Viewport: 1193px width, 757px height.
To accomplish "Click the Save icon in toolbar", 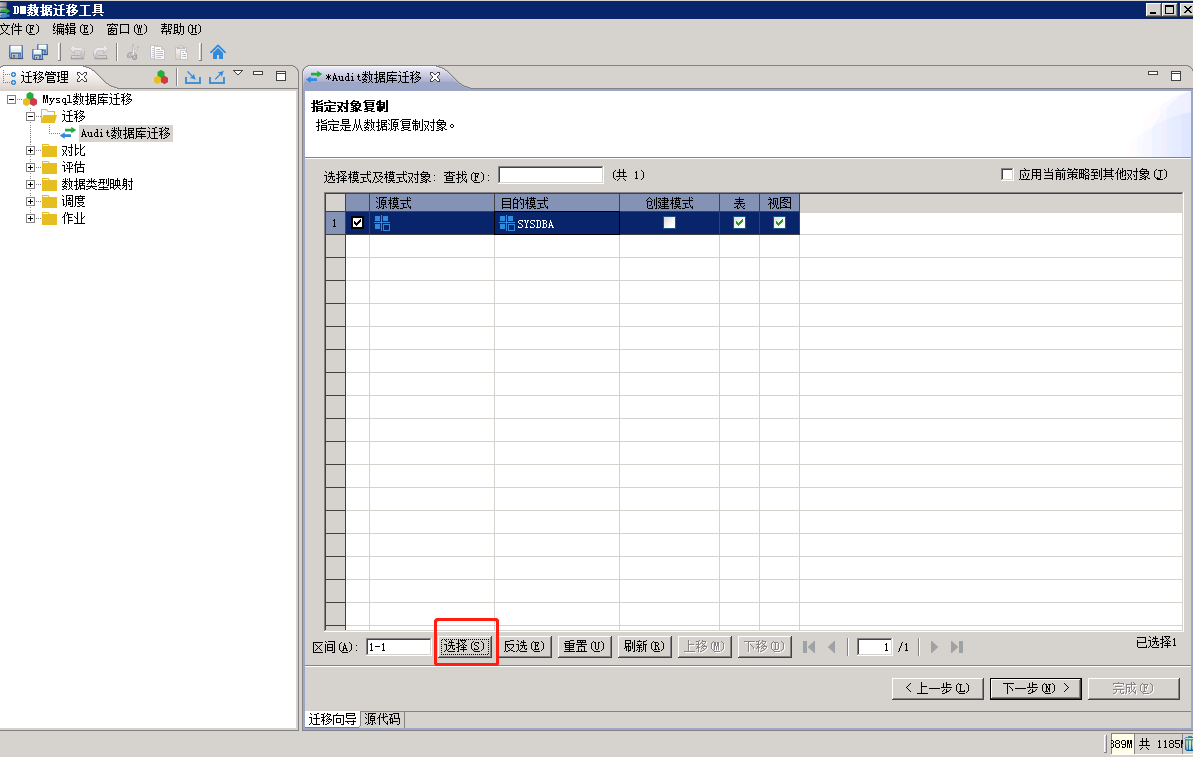I will (x=16, y=52).
